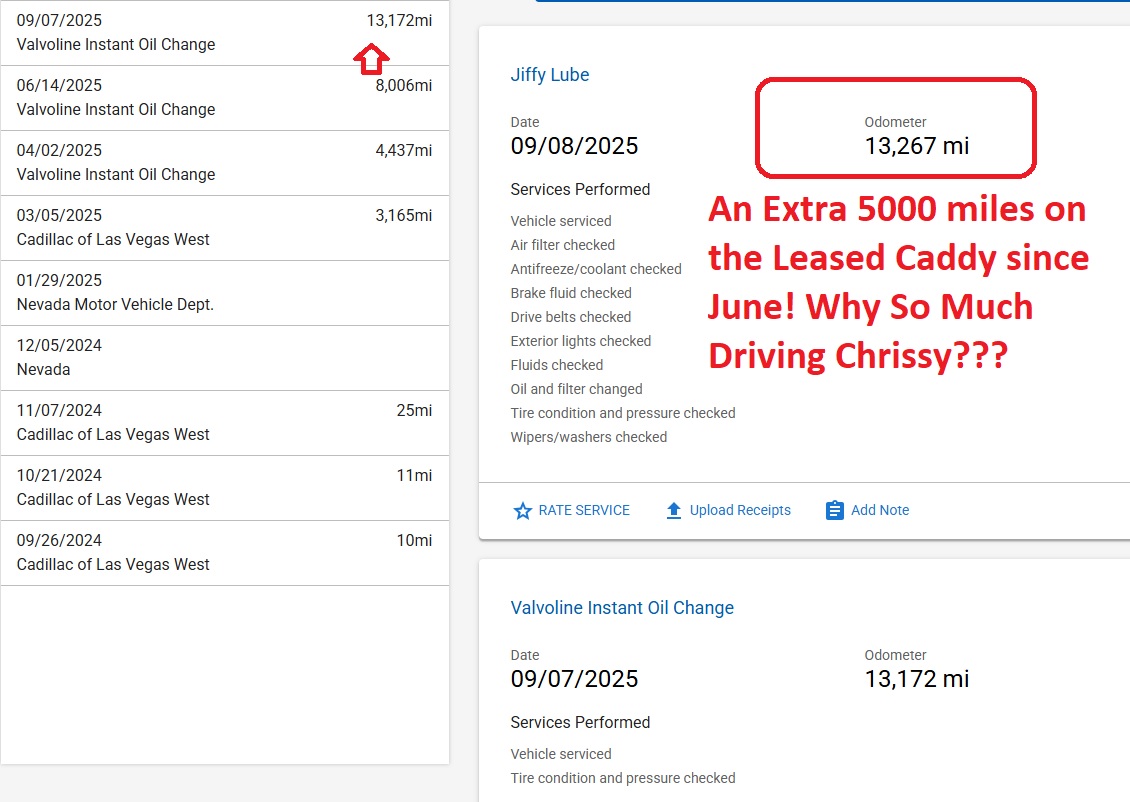Choose Upload Receipts

pos(740,510)
